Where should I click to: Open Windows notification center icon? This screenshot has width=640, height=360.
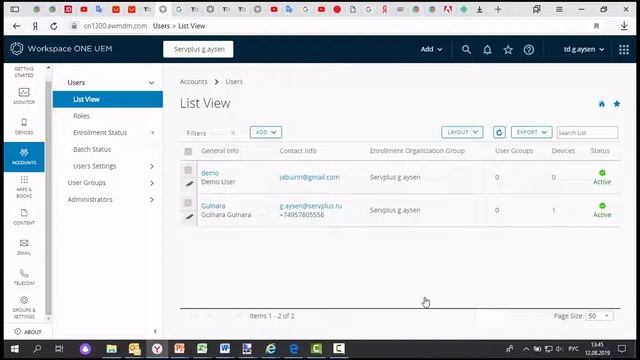pyautogui.click(x=622, y=349)
